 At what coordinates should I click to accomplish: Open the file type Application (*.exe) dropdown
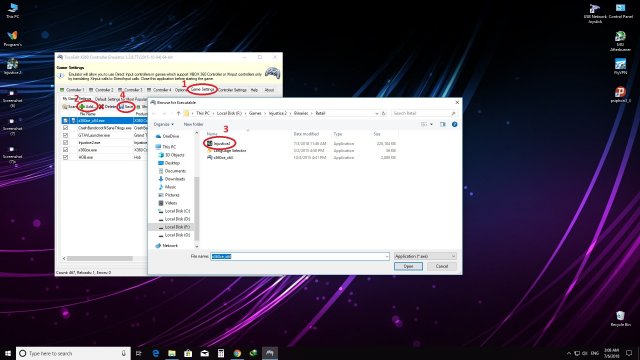point(425,256)
